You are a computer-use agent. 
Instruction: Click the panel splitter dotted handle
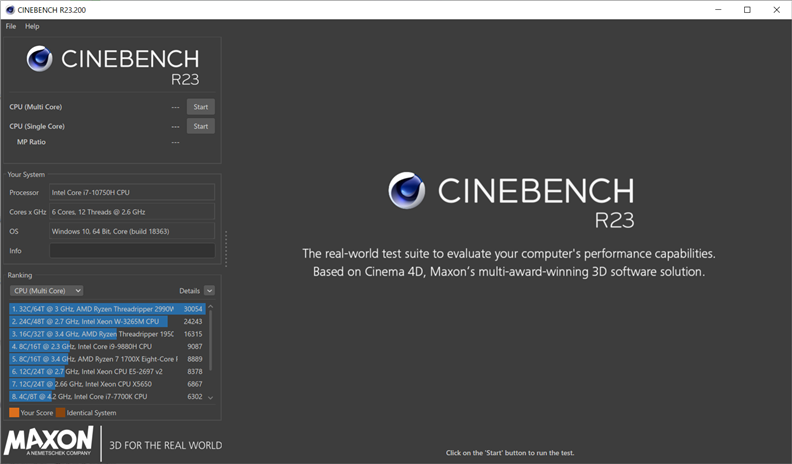tap(226, 248)
